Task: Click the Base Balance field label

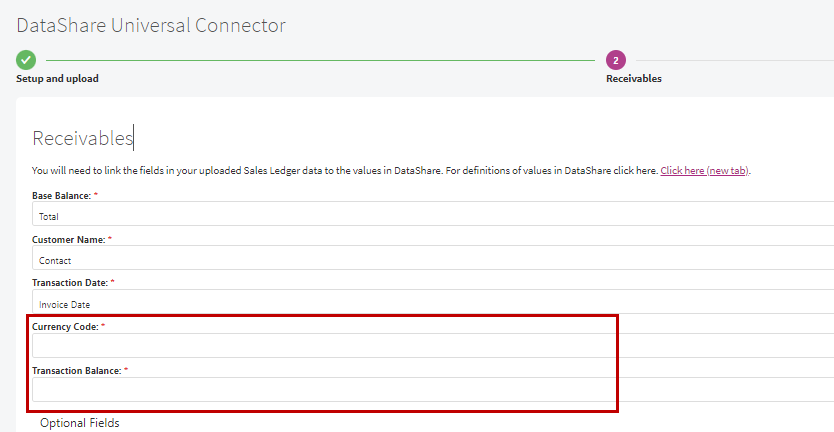Action: (61, 195)
